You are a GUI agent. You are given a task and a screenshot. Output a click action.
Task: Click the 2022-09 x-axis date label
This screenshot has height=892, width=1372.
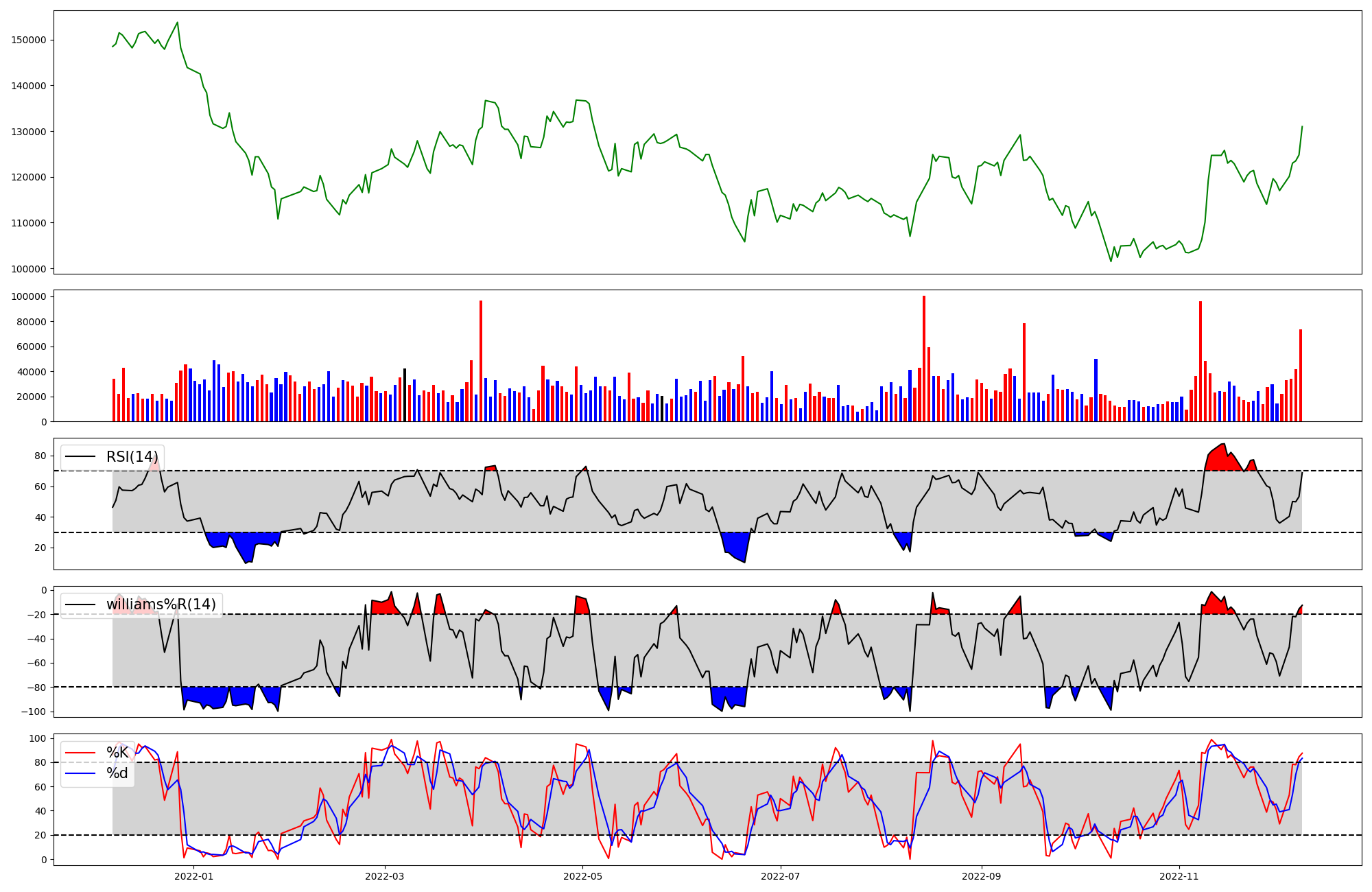click(x=982, y=876)
